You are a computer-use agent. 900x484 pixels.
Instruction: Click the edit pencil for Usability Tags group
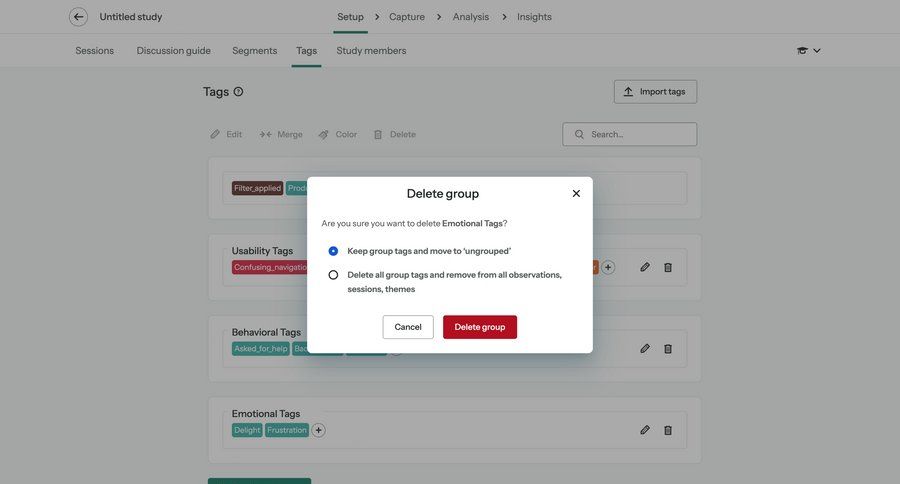click(645, 267)
